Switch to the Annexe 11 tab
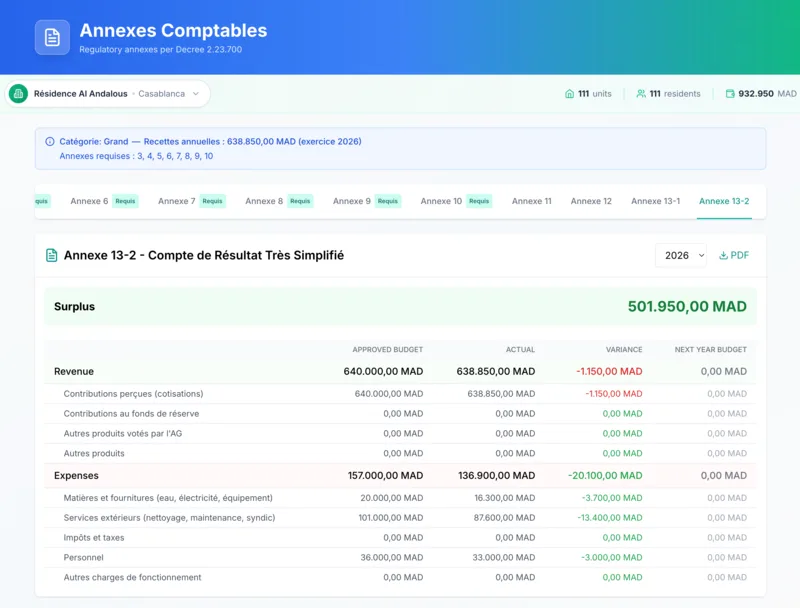The height and width of the screenshot is (608, 800). click(532, 201)
